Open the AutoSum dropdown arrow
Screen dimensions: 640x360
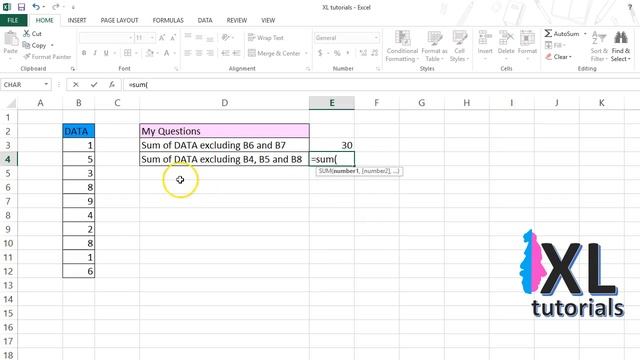click(x=585, y=33)
